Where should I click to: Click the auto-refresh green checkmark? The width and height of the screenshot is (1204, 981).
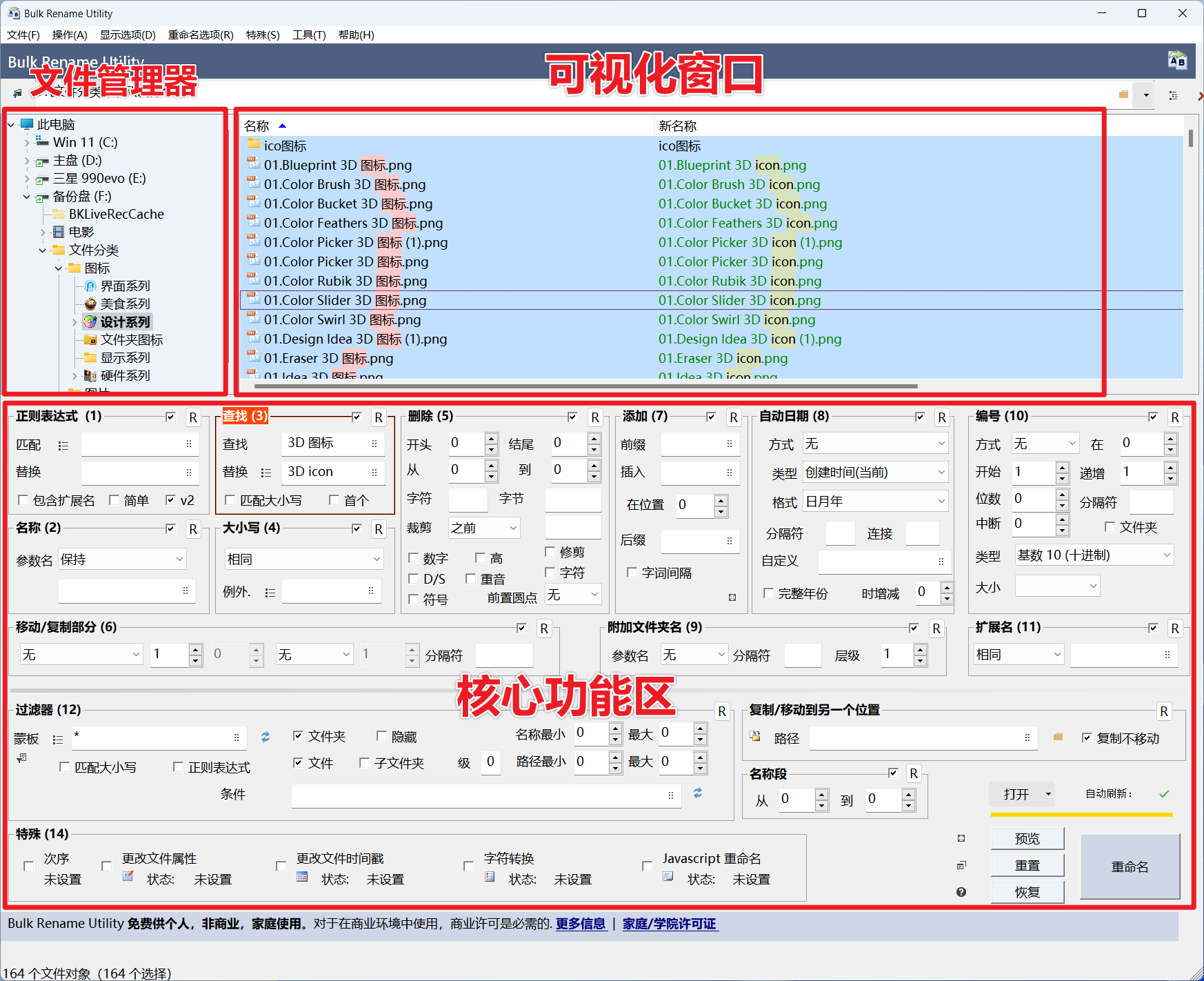(1164, 793)
